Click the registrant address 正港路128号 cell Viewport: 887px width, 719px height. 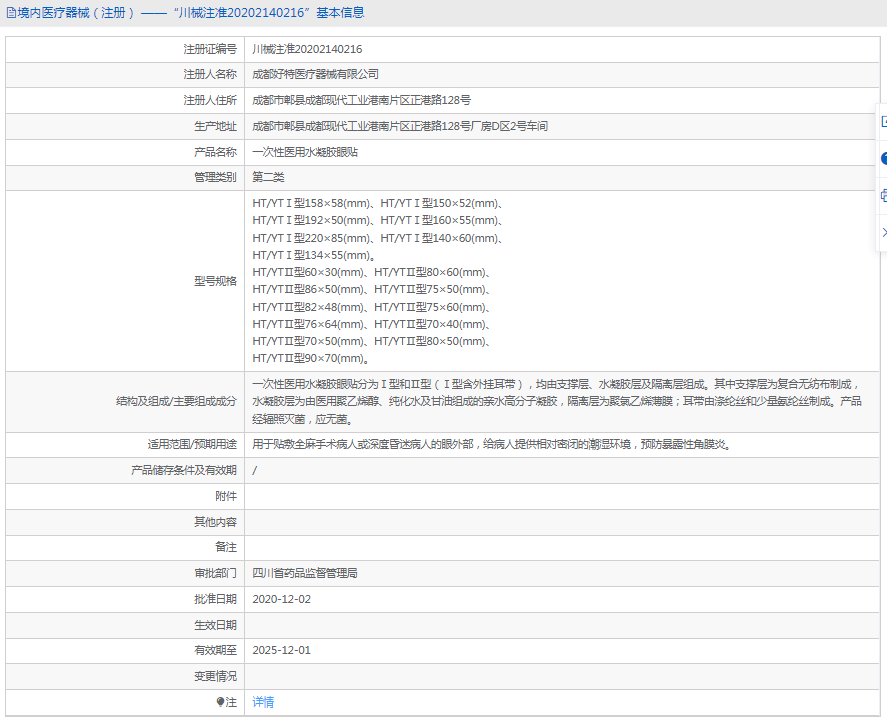click(361, 101)
